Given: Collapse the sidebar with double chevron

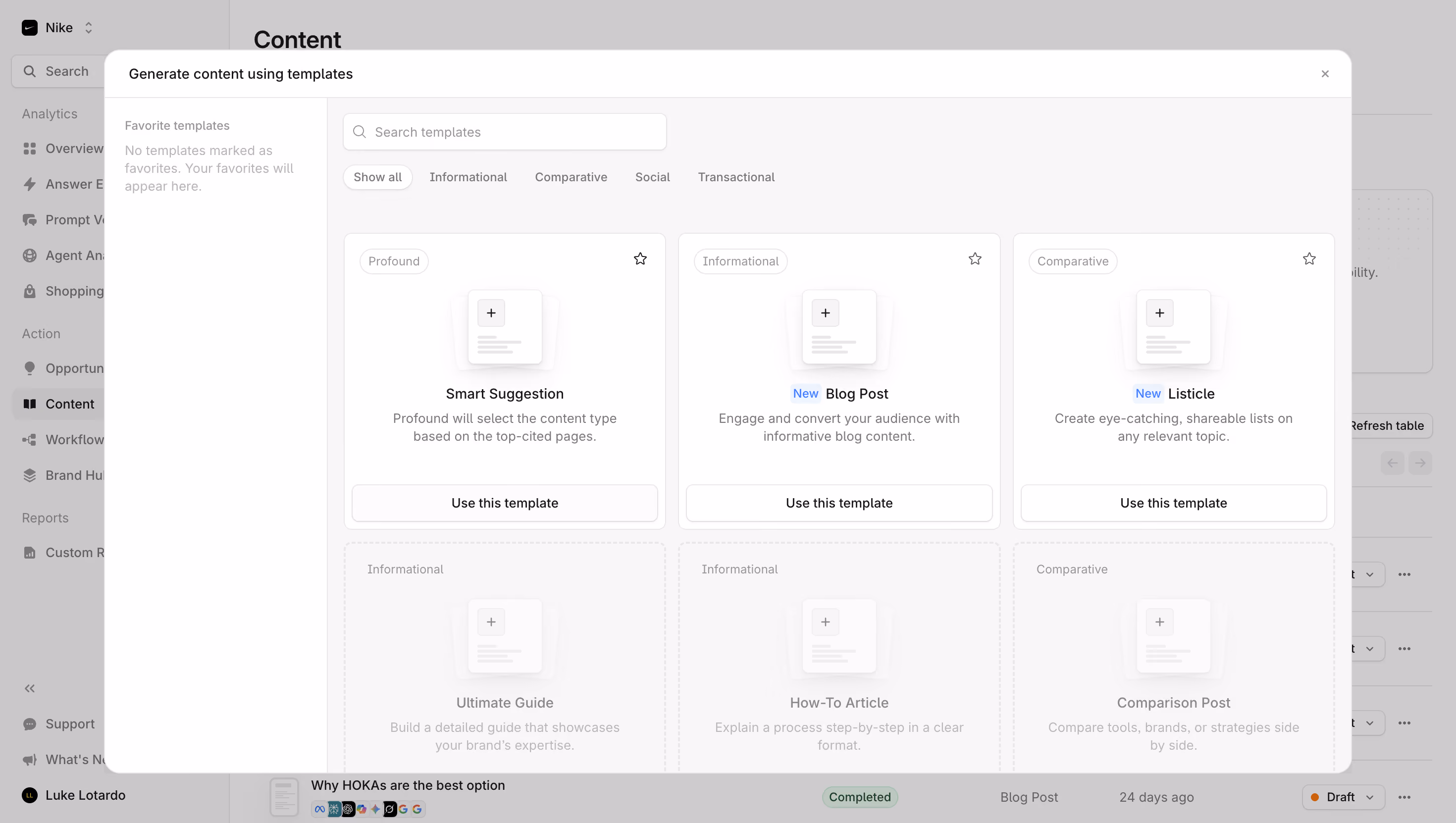Looking at the screenshot, I should coord(29,688).
